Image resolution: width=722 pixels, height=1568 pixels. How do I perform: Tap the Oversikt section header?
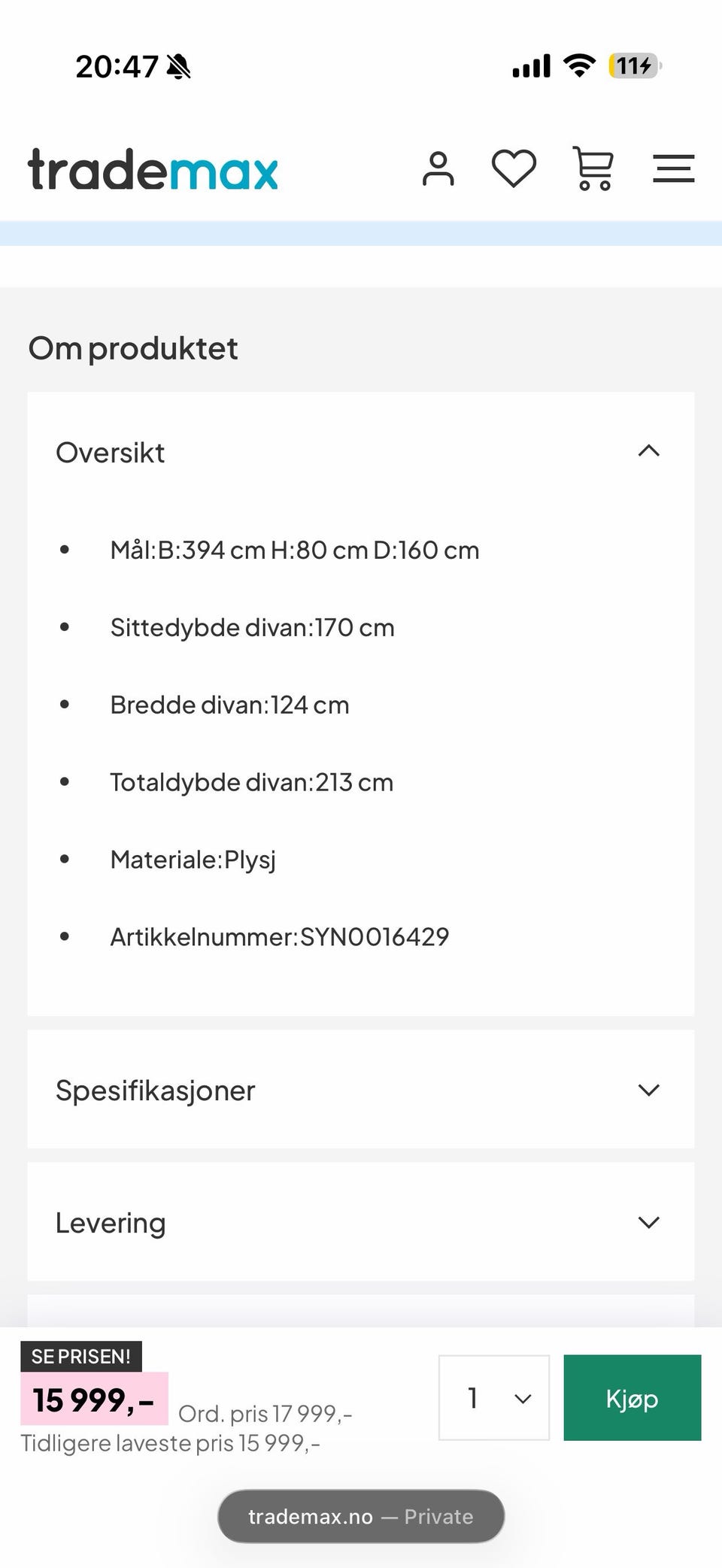360,452
